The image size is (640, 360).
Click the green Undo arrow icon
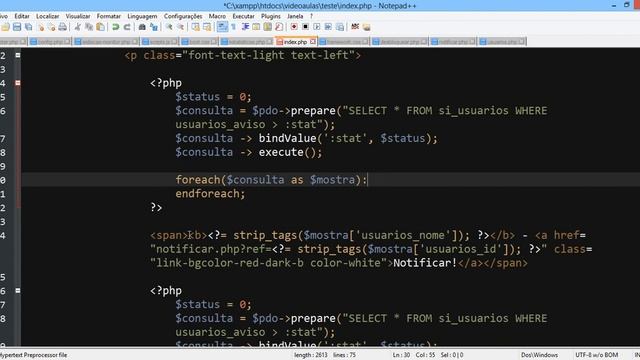[116, 27]
